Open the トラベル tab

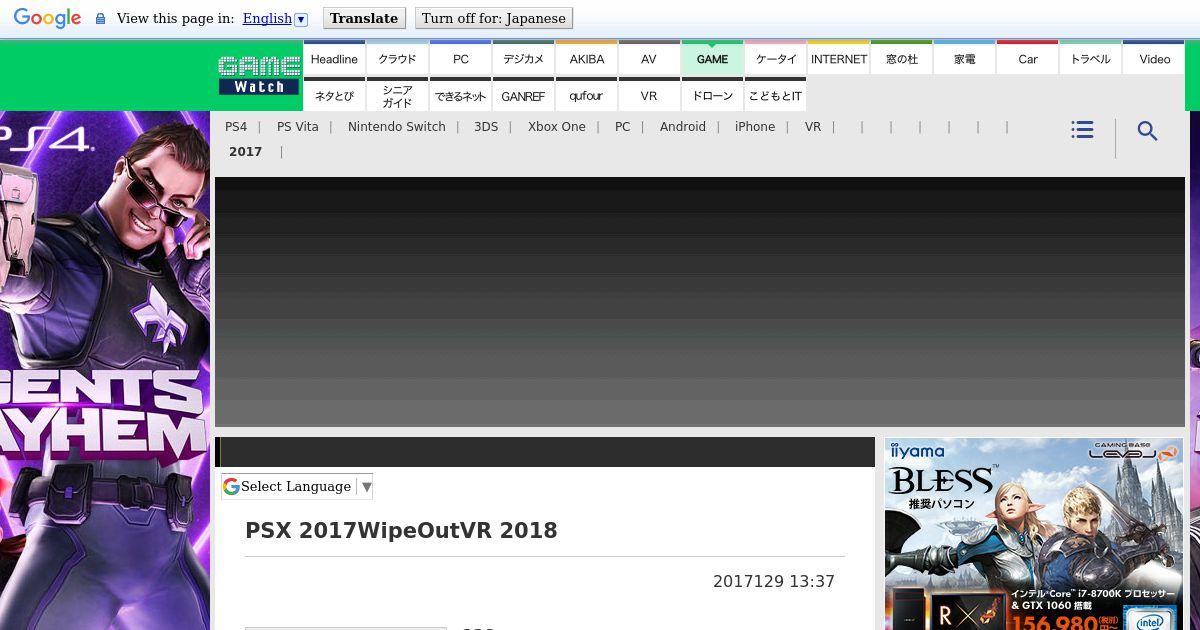point(1090,58)
